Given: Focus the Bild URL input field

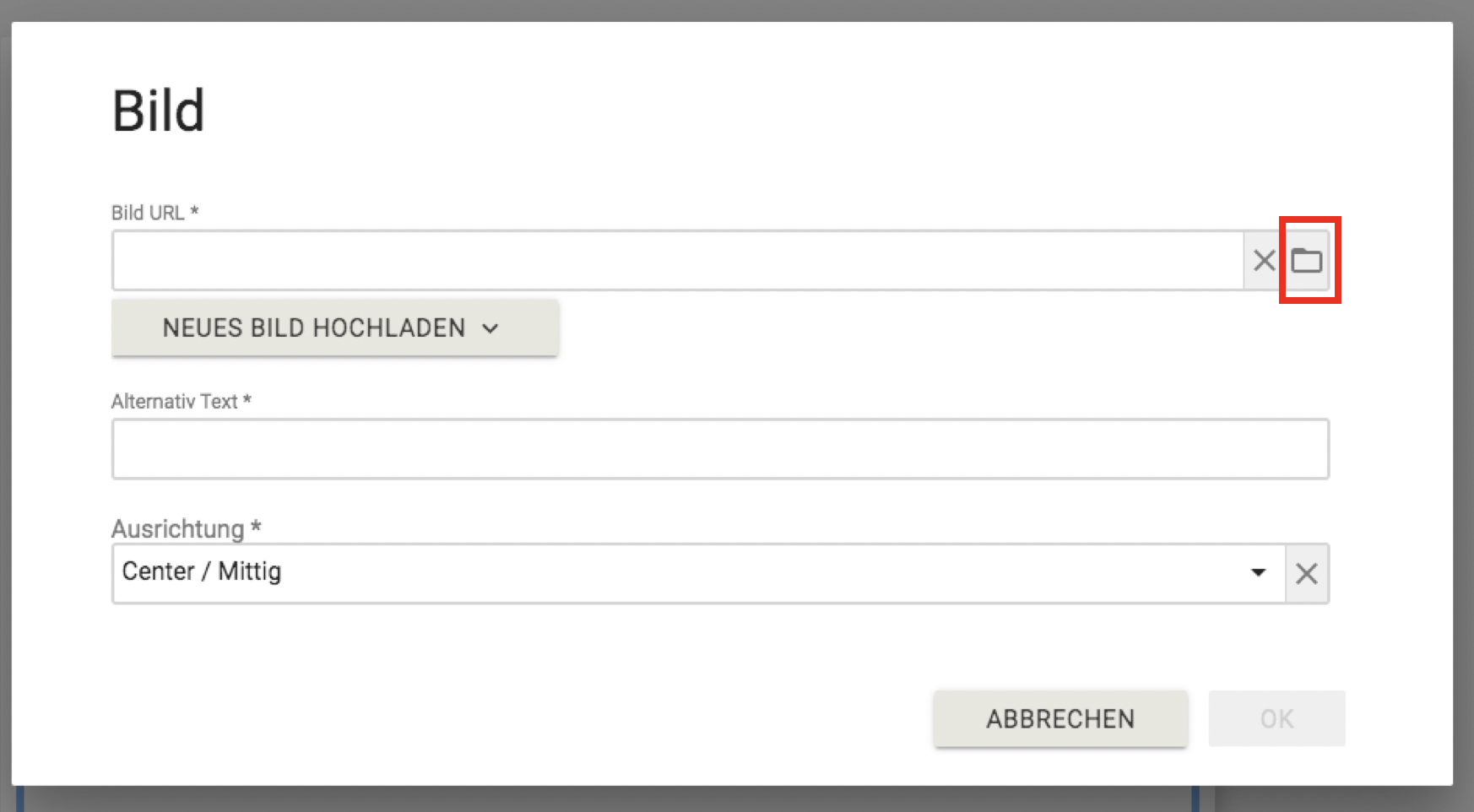Looking at the screenshot, I should 677,260.
